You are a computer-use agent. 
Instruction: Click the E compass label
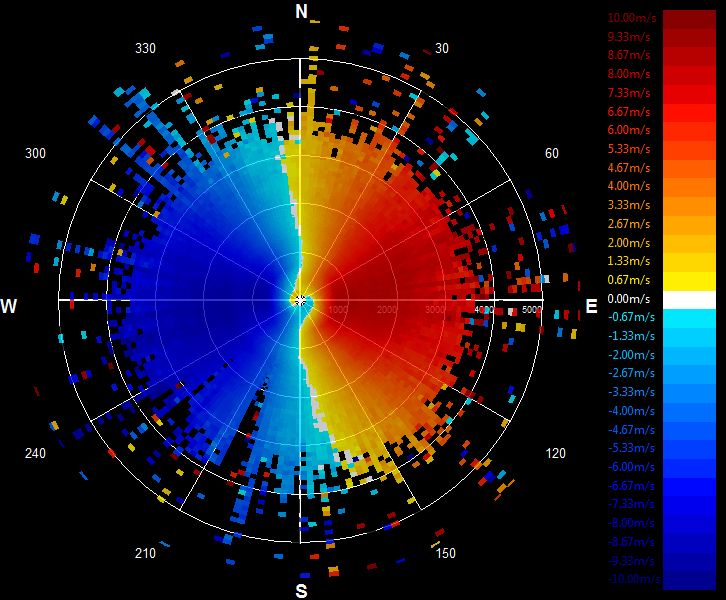tap(591, 306)
